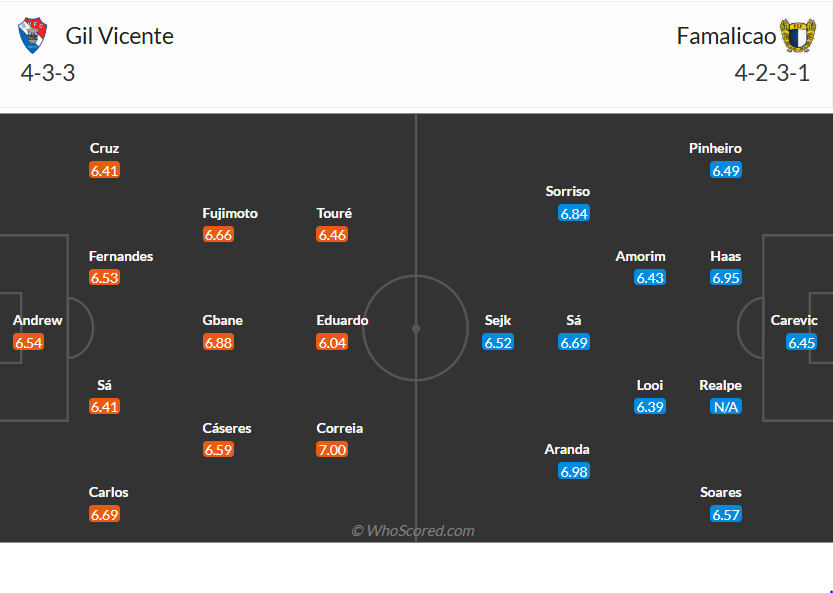Click the Gil Vicente club crest
Viewport: 833px width, 593px height.
[x=33, y=37]
